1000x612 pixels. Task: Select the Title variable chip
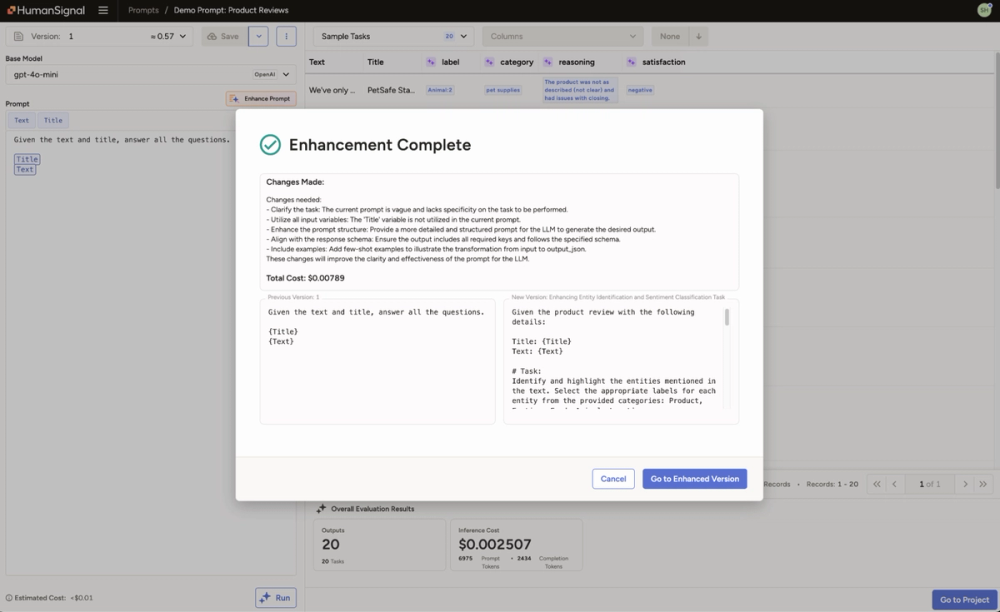coord(53,120)
